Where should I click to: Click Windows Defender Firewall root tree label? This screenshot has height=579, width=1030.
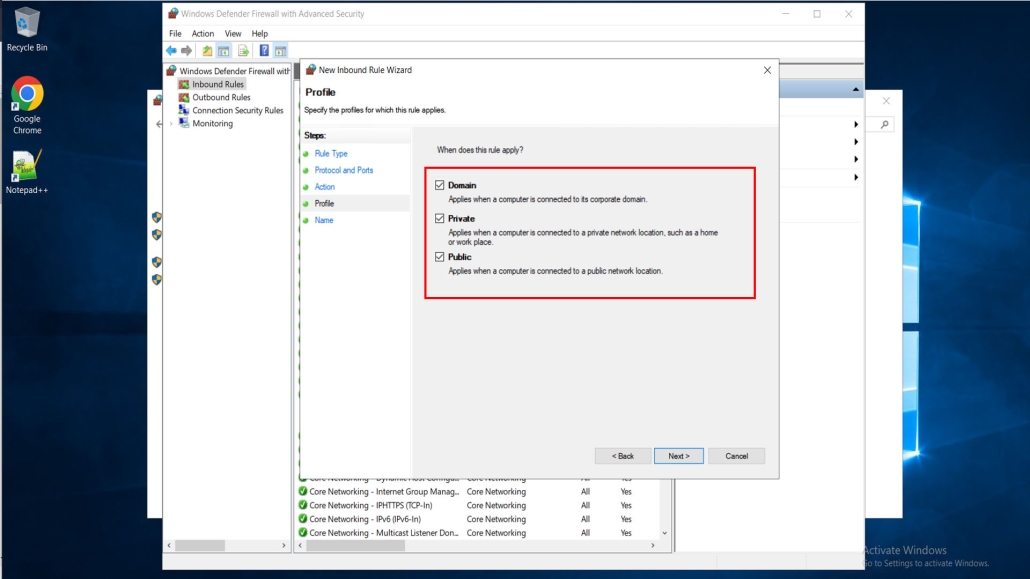coord(235,71)
